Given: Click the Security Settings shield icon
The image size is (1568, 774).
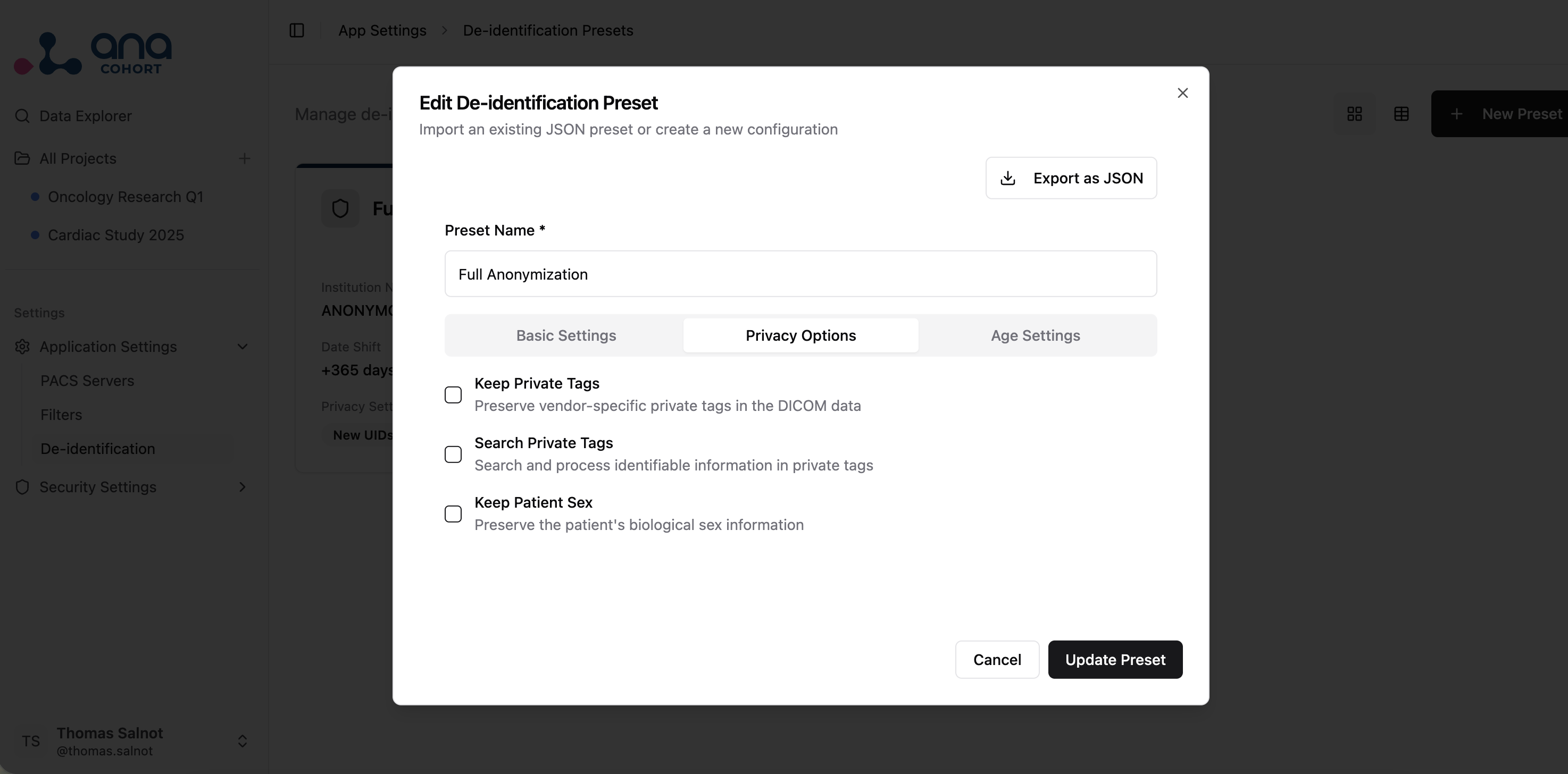Looking at the screenshot, I should [22, 487].
